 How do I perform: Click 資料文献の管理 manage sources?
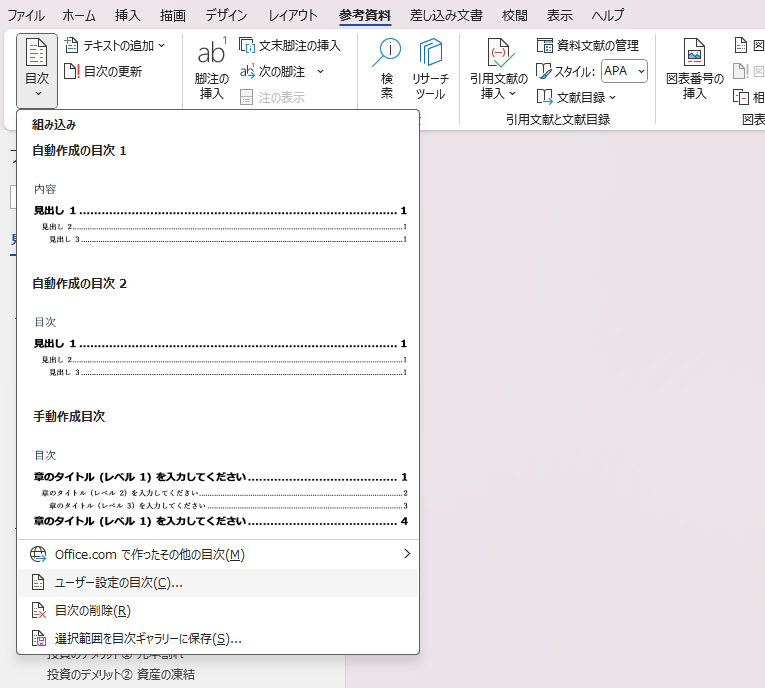coord(587,45)
